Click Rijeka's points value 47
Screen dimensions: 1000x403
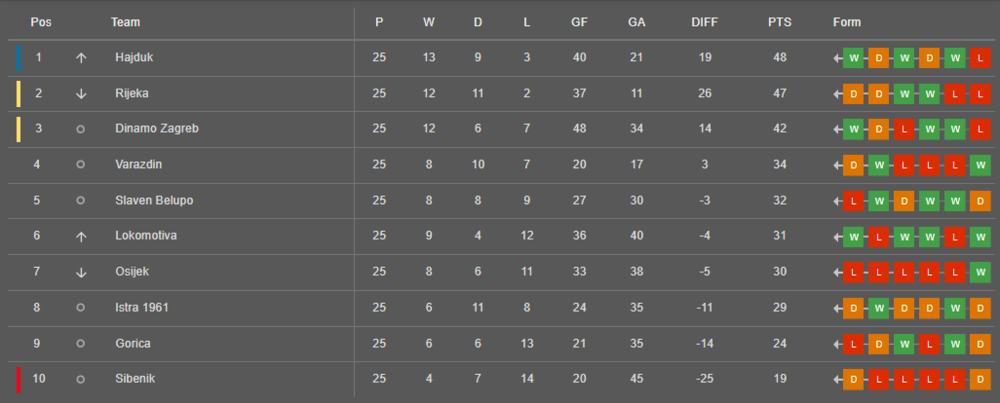[780, 94]
